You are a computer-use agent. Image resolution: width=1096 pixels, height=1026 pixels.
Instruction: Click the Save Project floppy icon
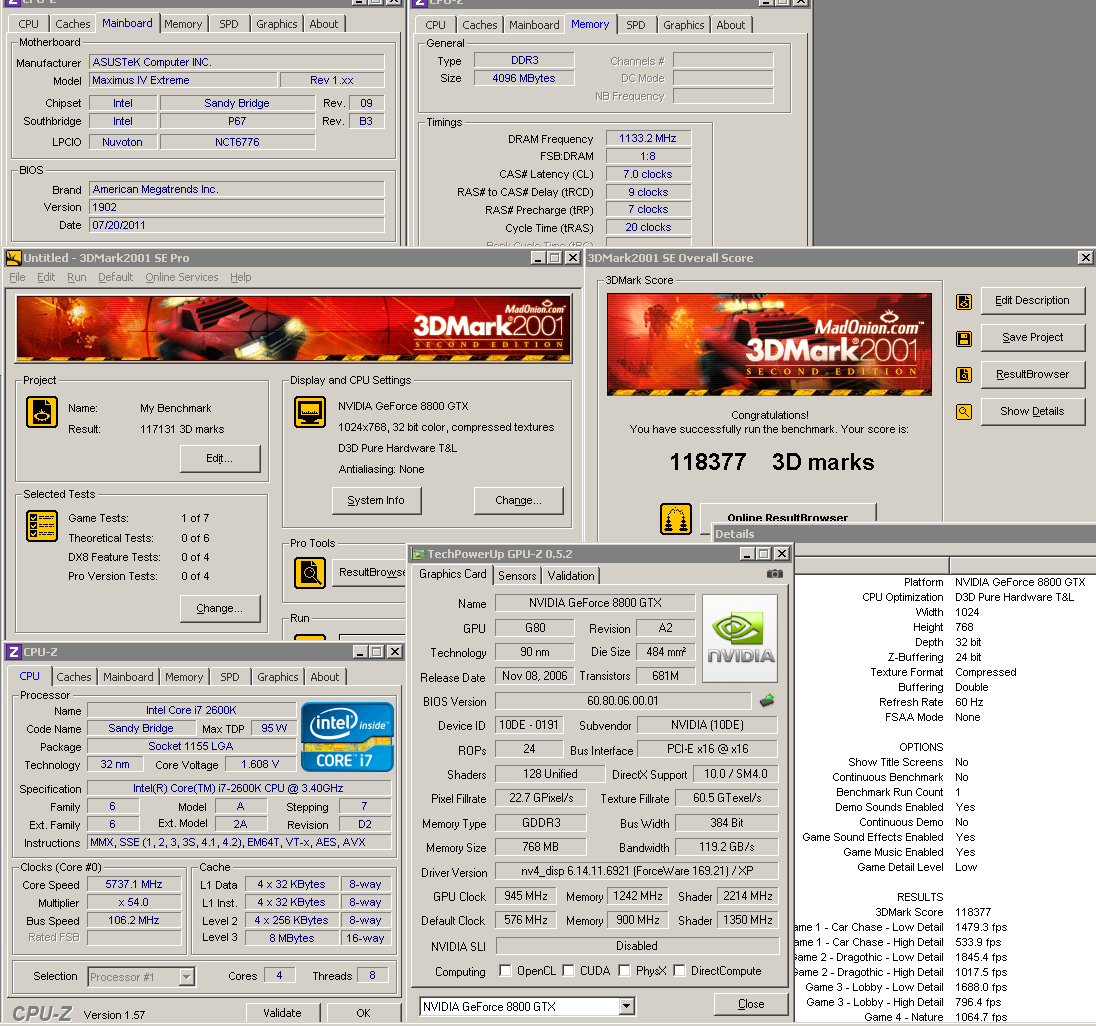tap(964, 339)
